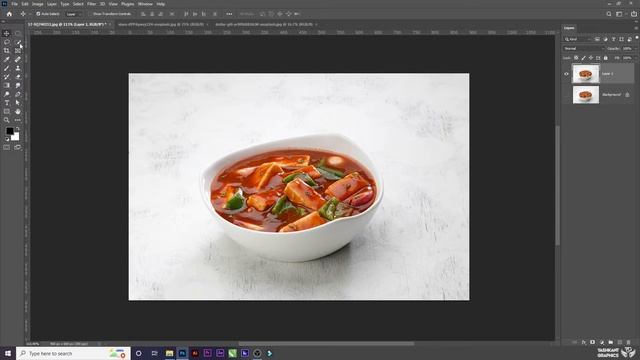The image size is (640, 360).
Task: Lock all padlock icon in Layers panel
Action: 606,58
